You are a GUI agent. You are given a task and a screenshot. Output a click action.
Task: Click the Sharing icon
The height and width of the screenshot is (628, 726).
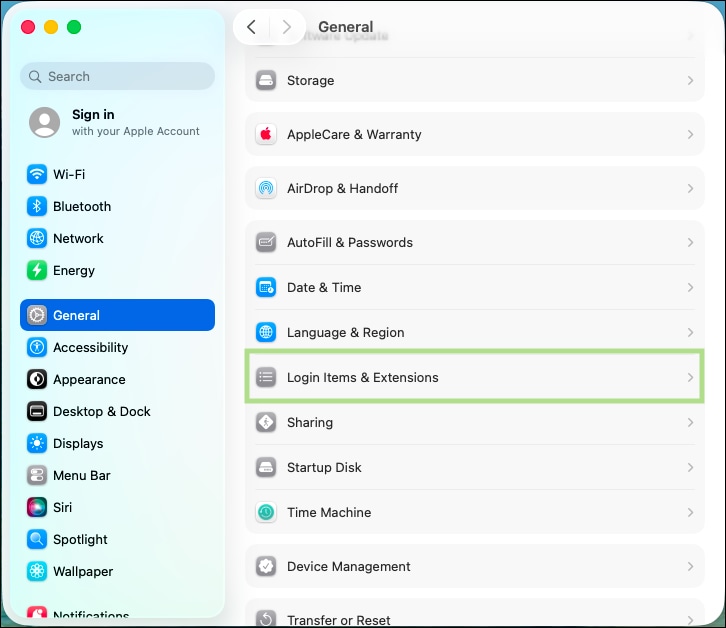click(x=266, y=422)
